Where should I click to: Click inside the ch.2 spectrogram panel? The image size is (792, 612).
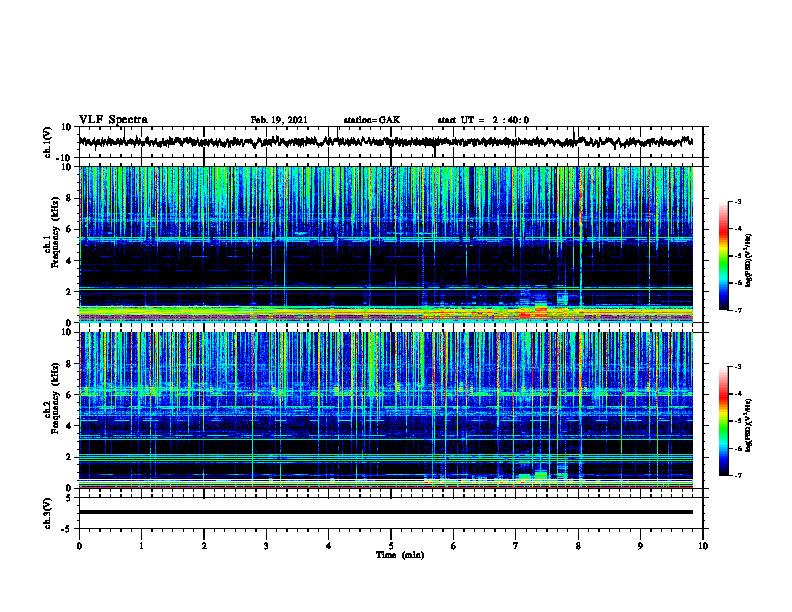pyautogui.click(x=385, y=410)
